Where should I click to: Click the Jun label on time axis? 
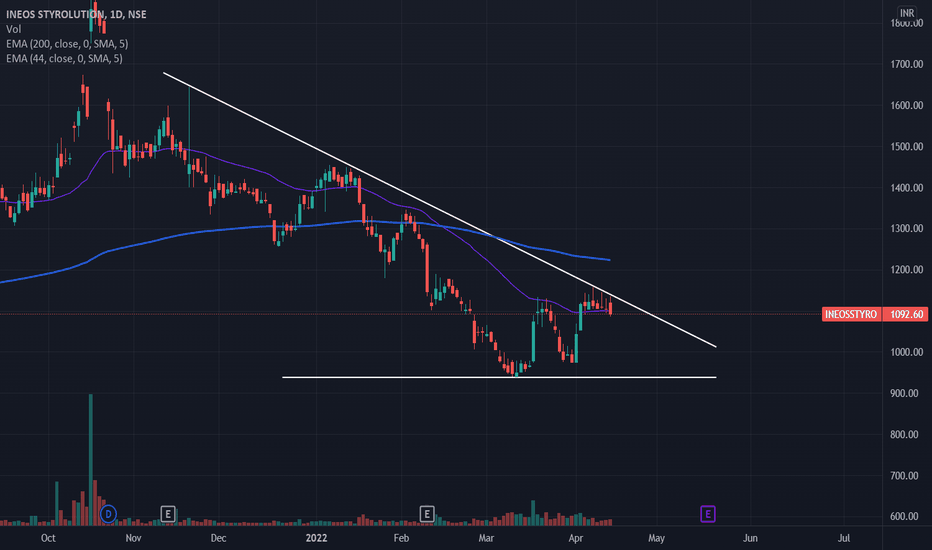point(750,538)
